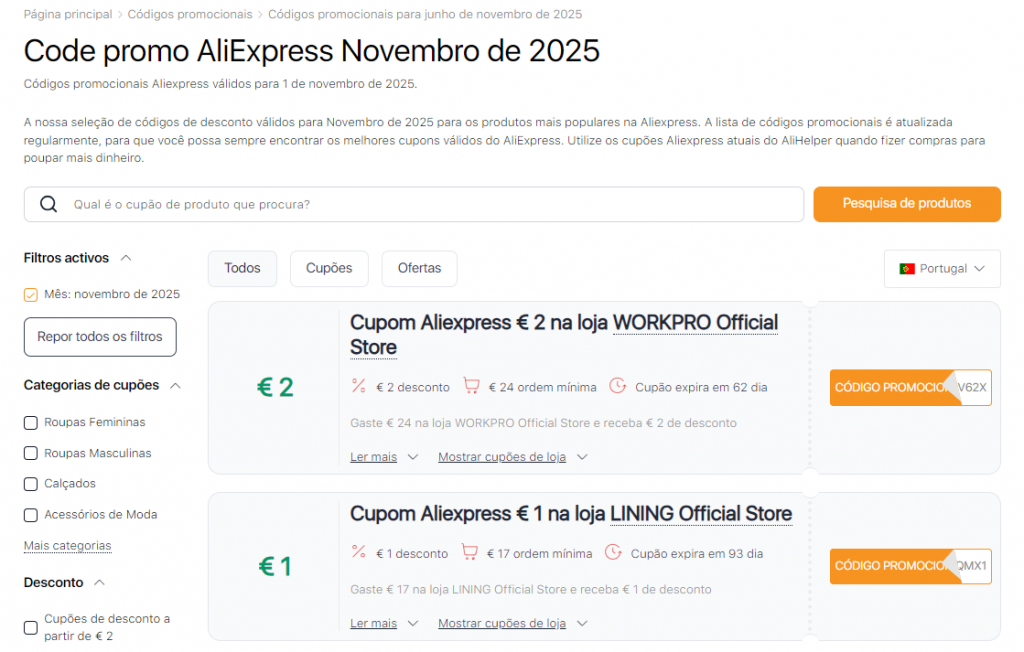Viewport: 1024px width, 652px height.
Task: Click cart icon in WORKPRO coupon
Action: pyautogui.click(x=470, y=386)
